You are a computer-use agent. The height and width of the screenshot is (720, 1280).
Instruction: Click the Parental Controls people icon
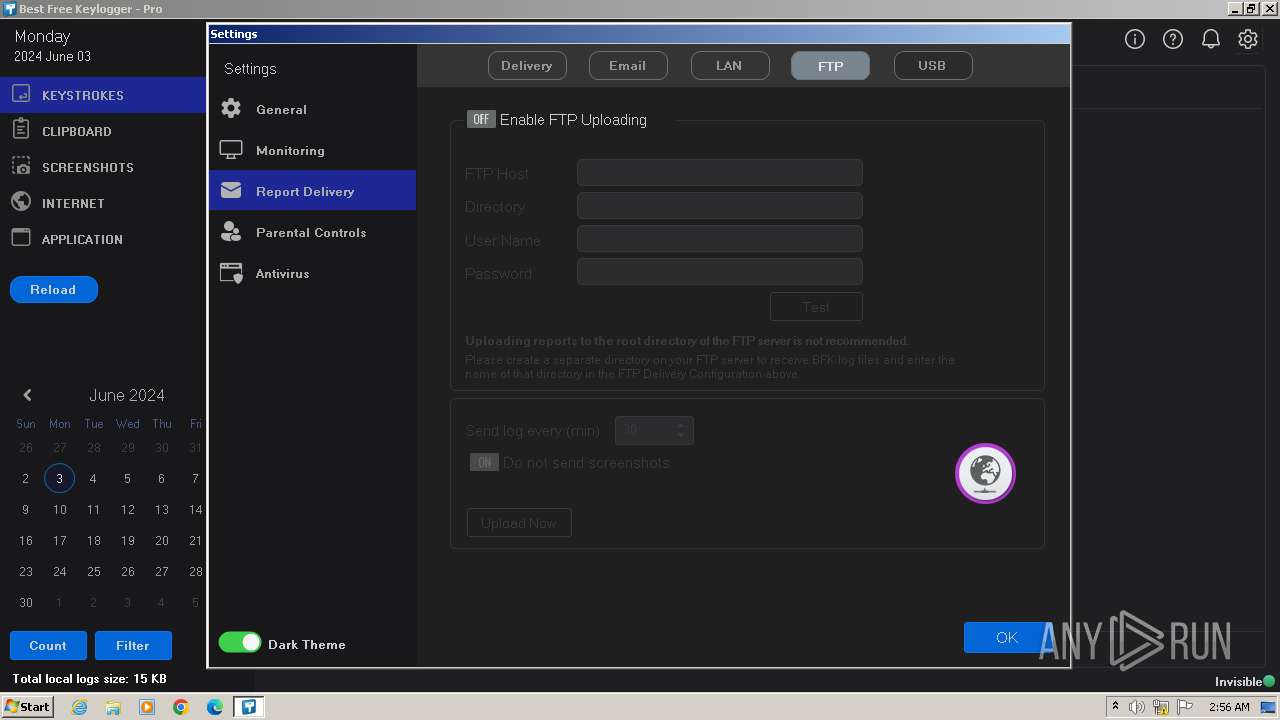(x=231, y=232)
